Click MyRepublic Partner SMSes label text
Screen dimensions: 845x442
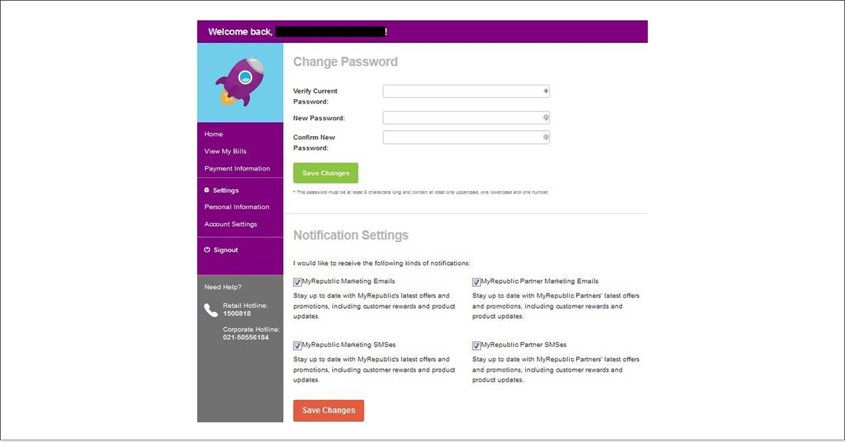pos(523,345)
